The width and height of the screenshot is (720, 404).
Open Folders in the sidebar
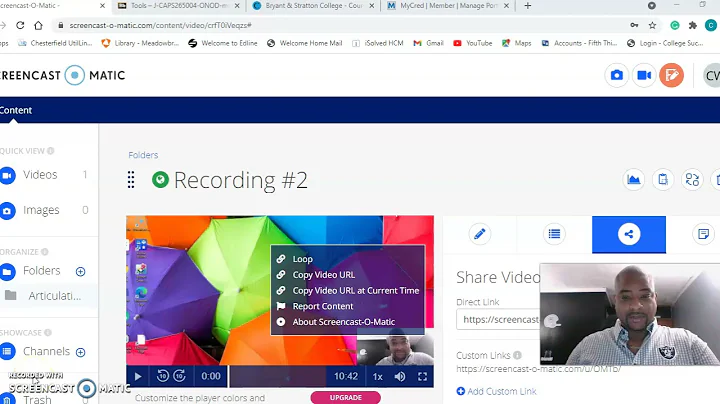(x=41, y=271)
